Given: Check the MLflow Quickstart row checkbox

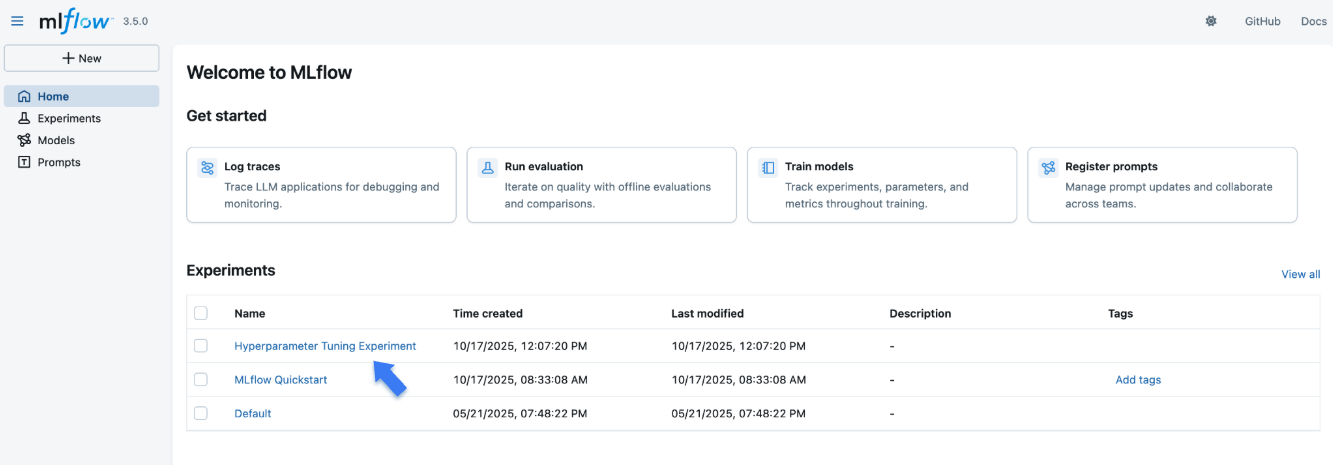Looking at the screenshot, I should (201, 380).
